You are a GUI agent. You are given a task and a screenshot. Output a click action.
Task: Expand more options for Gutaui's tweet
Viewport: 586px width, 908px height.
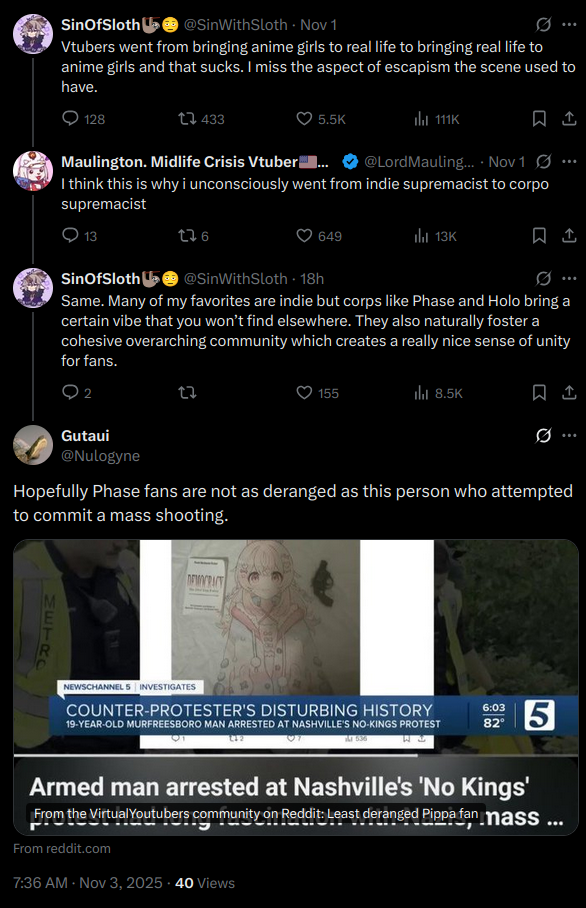(x=569, y=435)
